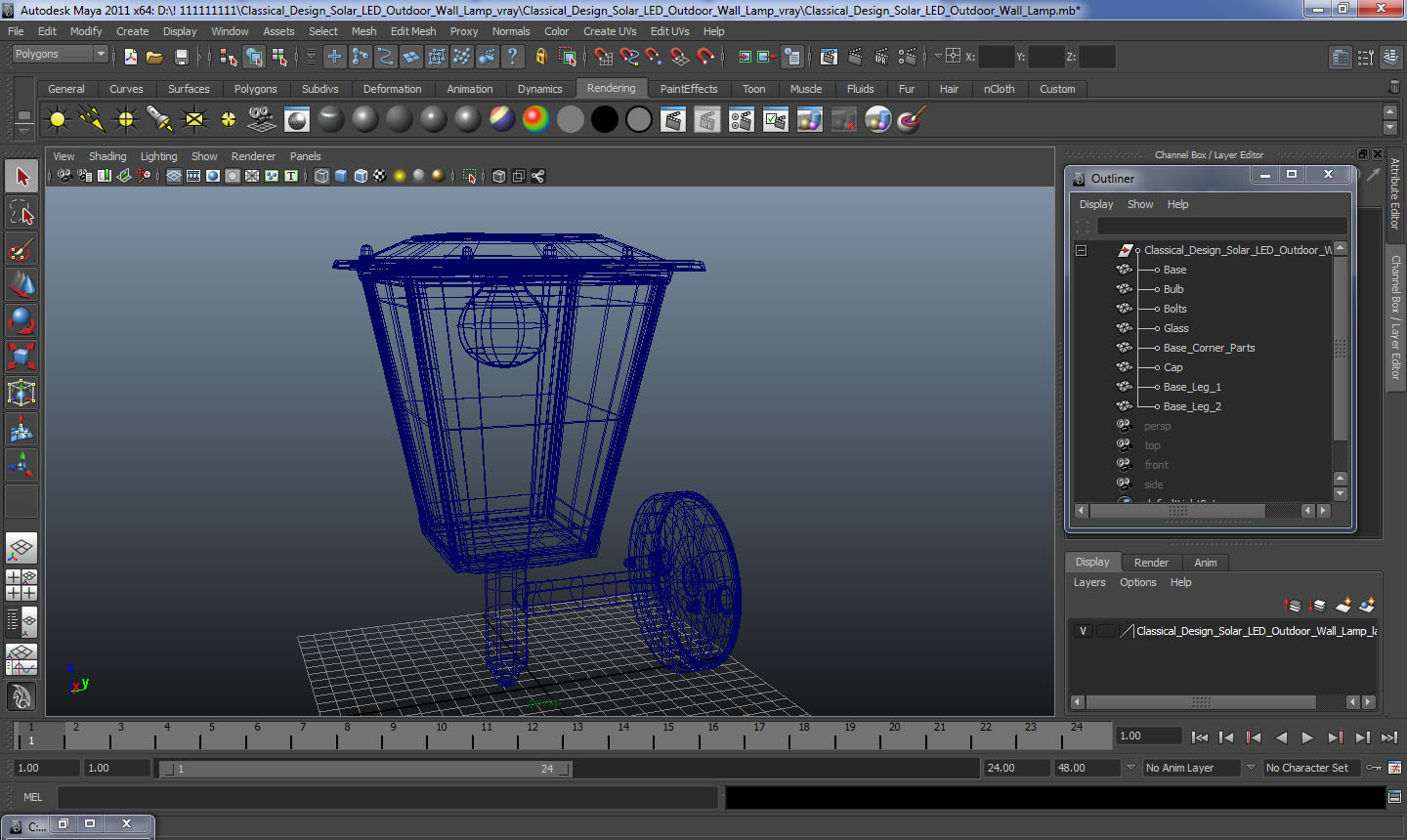Open the Render tab in layer editor
The width and height of the screenshot is (1407, 840).
tap(1151, 563)
